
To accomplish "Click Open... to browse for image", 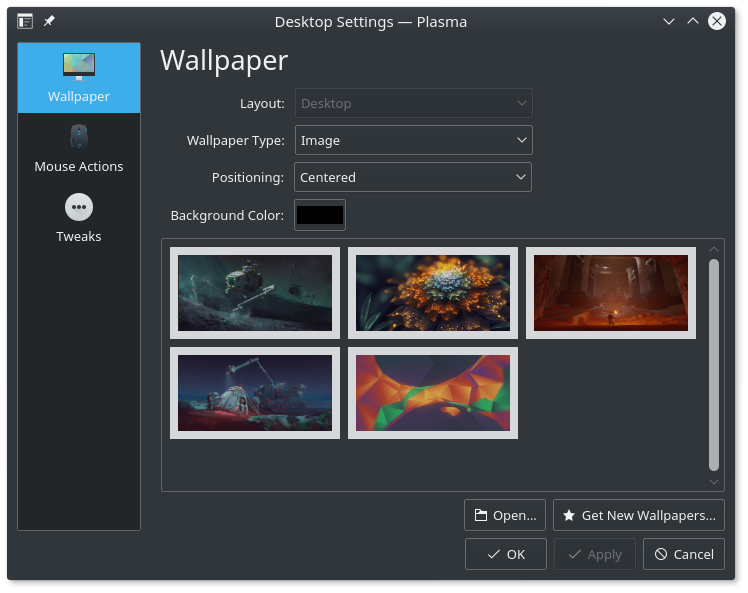I will pos(505,515).
